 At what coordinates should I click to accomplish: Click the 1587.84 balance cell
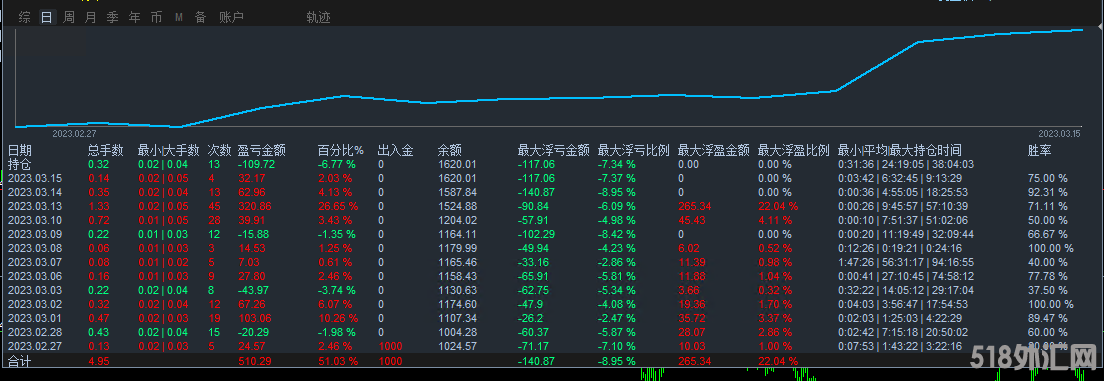pos(457,192)
